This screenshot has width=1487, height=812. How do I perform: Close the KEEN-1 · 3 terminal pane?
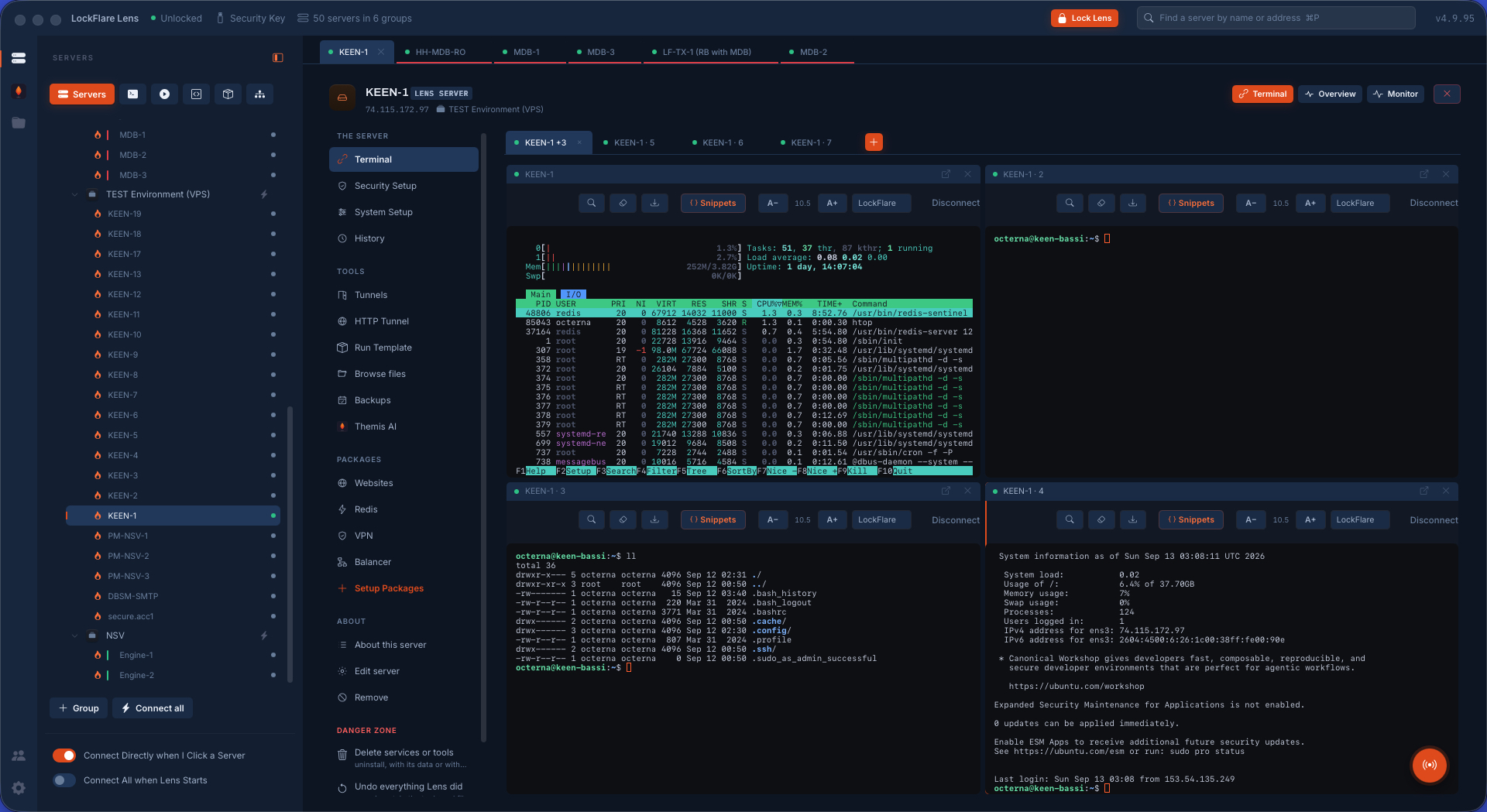(967, 491)
